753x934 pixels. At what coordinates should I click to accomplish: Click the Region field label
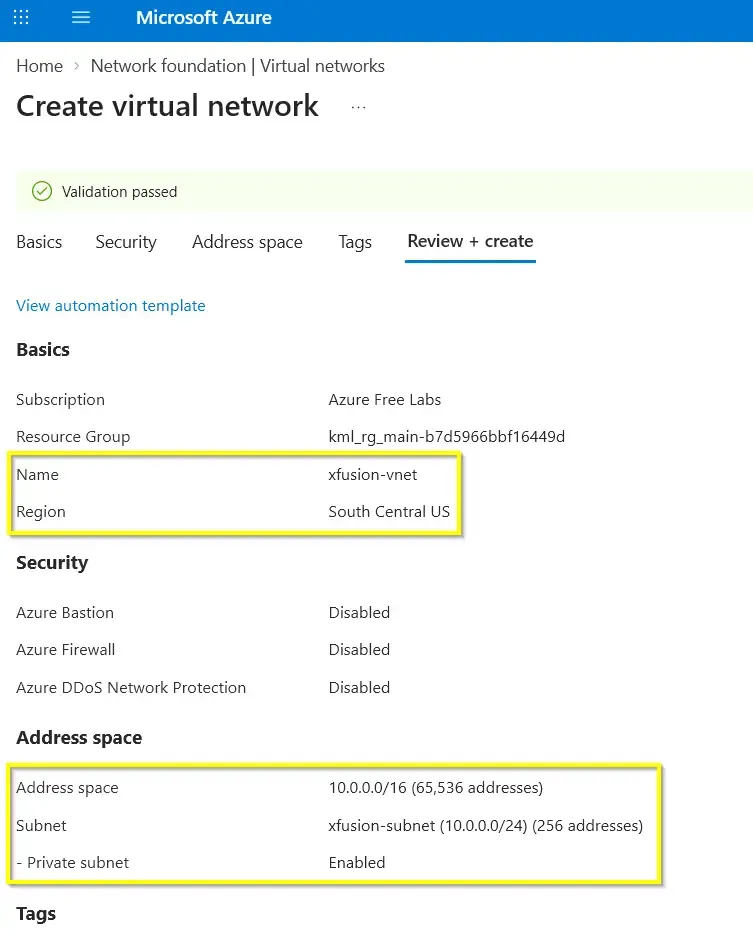(41, 512)
